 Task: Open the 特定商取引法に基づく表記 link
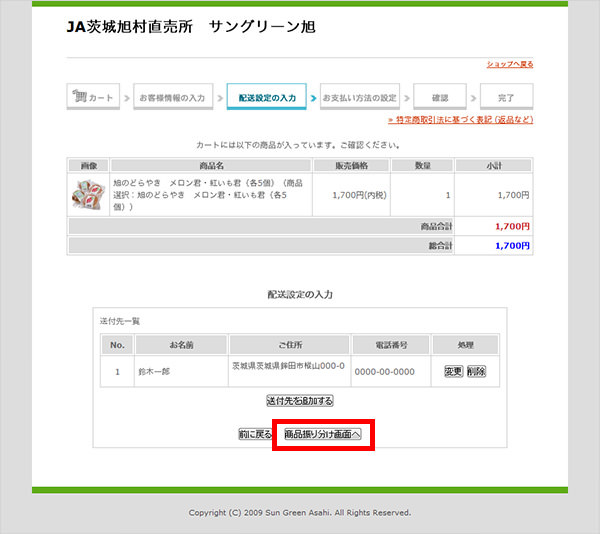point(462,120)
